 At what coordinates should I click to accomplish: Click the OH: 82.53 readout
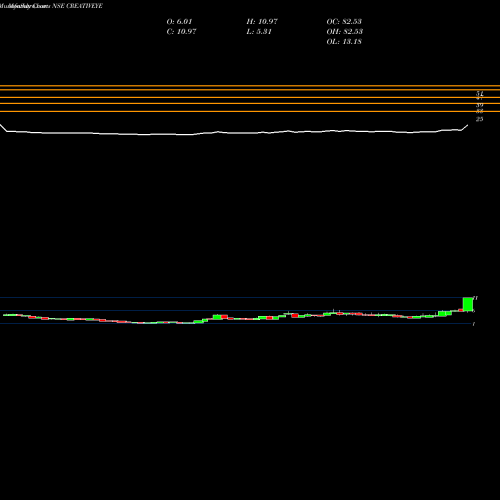(x=345, y=31)
